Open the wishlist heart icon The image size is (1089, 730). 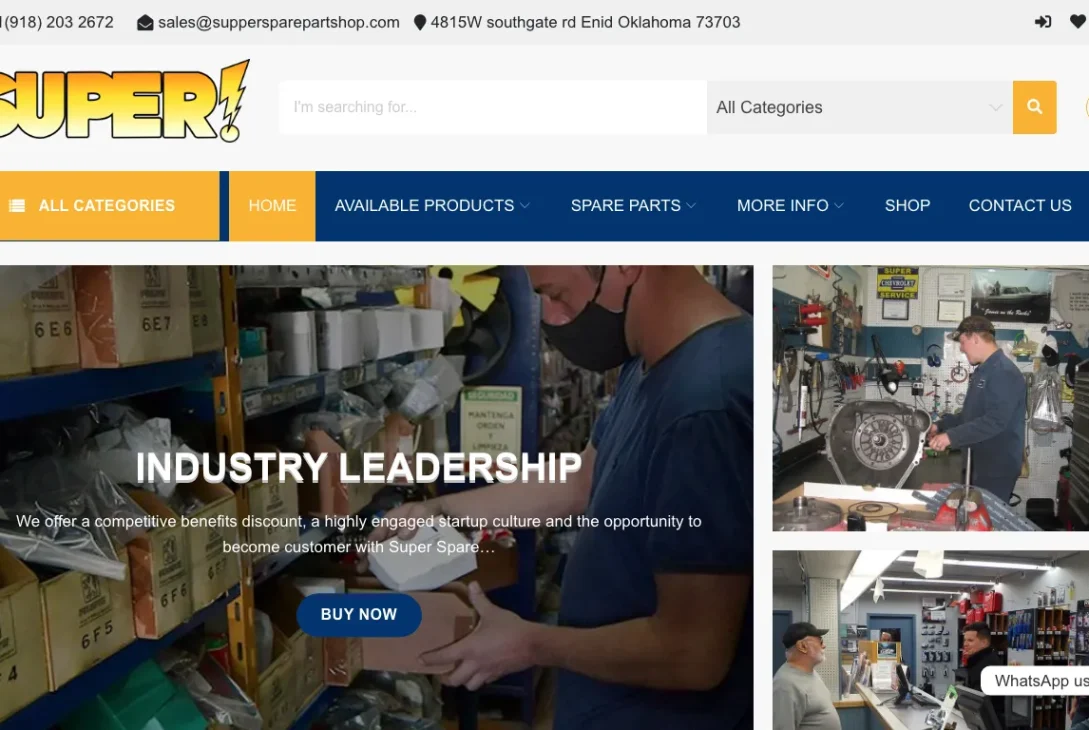(x=1078, y=22)
